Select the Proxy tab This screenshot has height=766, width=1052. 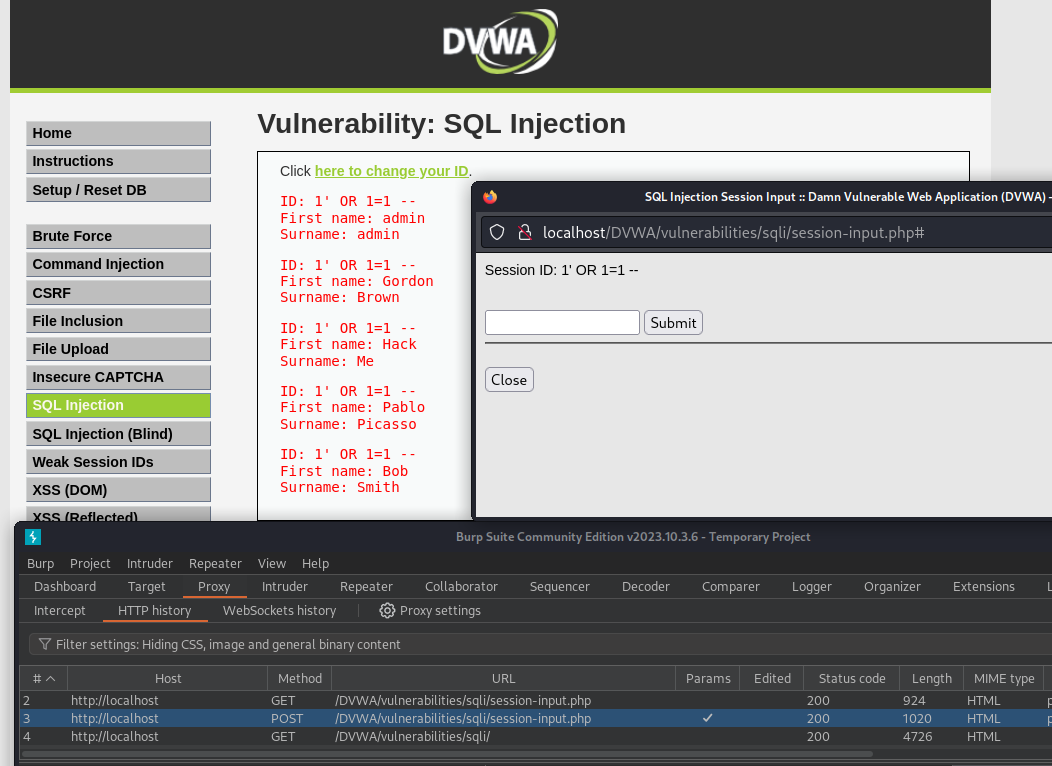tap(214, 587)
